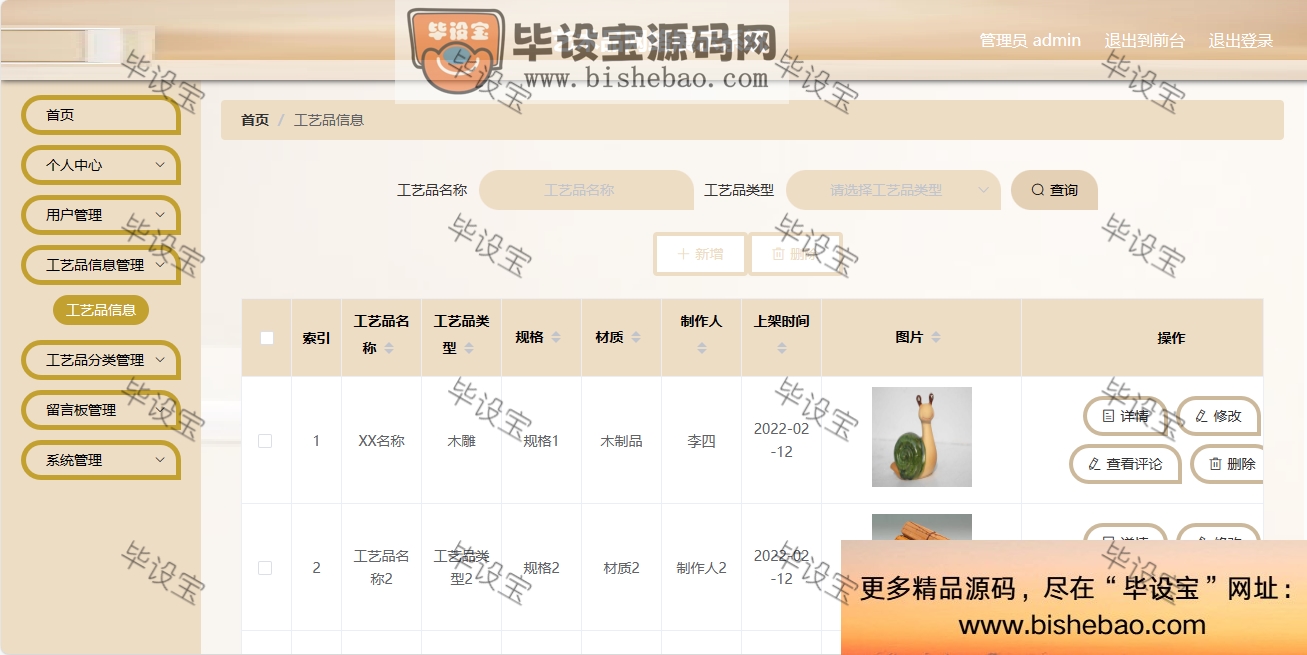This screenshot has width=1307, height=655.
Task: Click 管理员 admin label in header
Action: [1030, 41]
